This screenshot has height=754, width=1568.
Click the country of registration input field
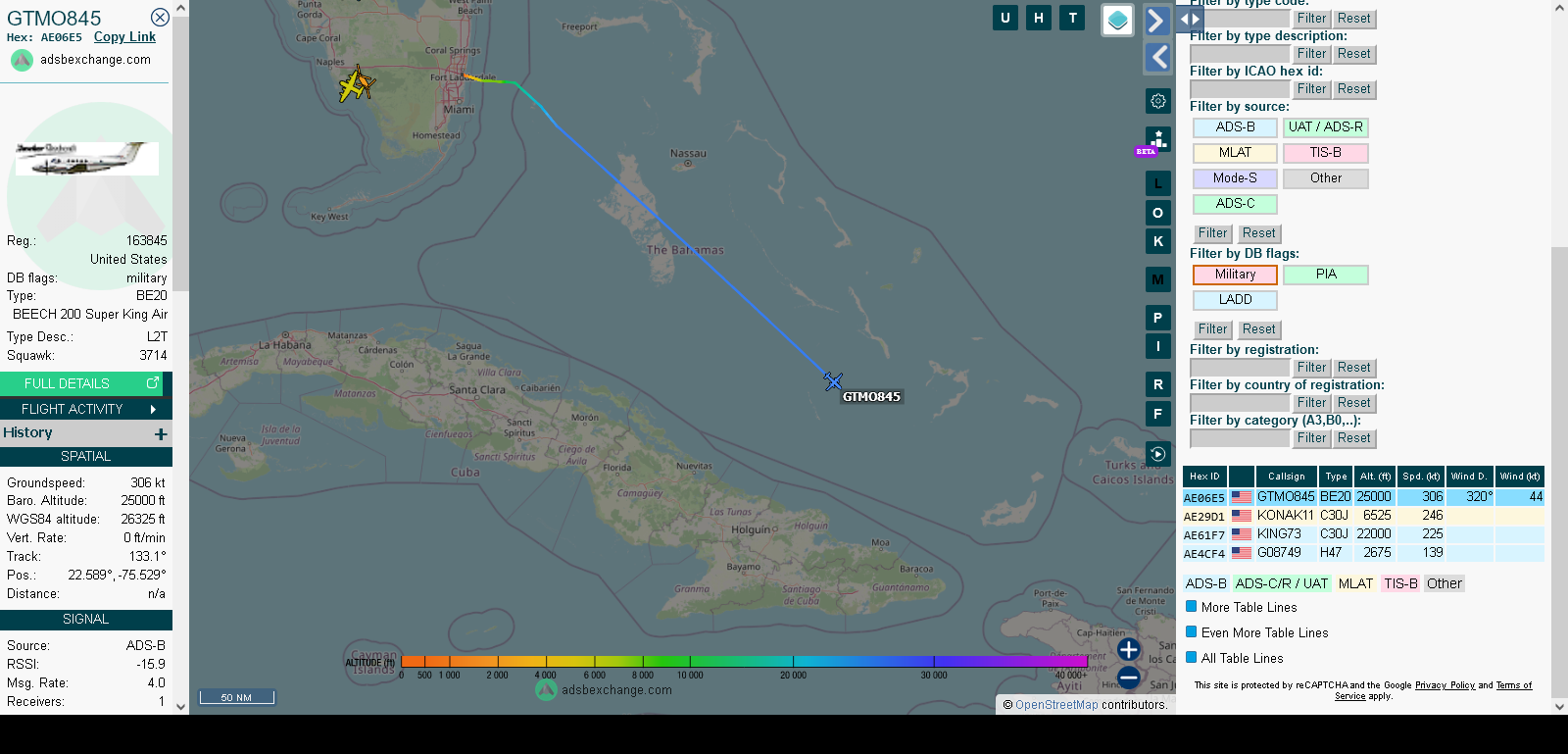(x=1240, y=403)
